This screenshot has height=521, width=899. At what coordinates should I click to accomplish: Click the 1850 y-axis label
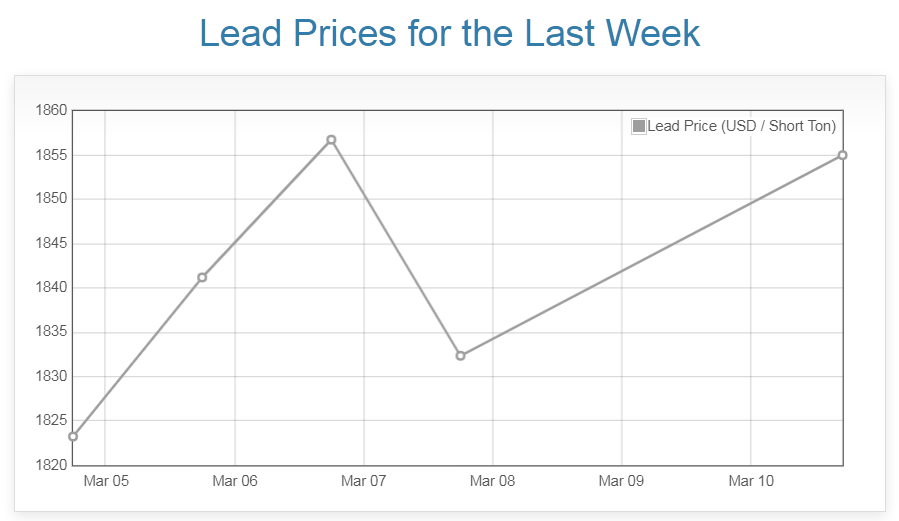(50, 199)
